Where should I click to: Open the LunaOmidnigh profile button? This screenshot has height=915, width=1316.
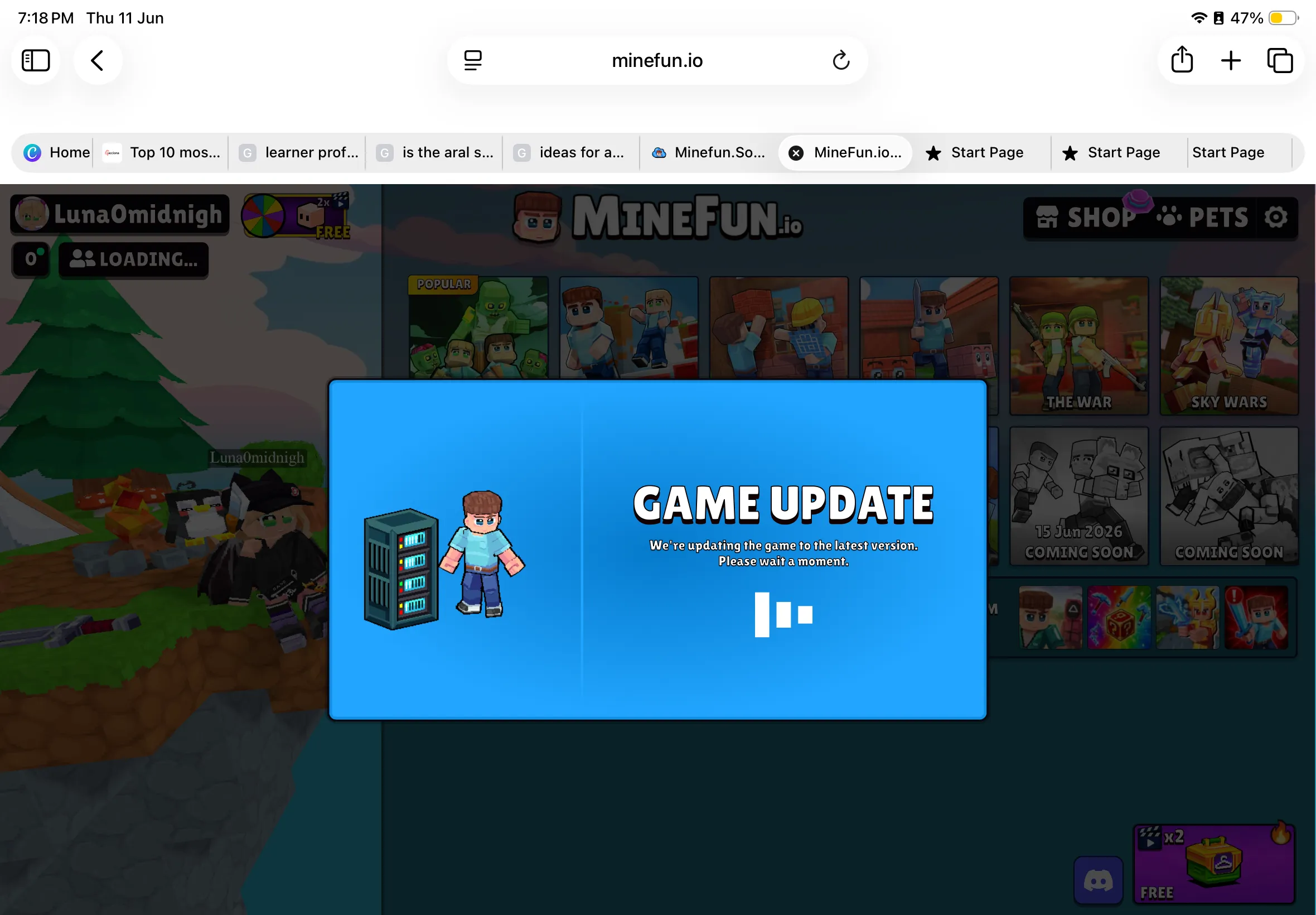point(120,214)
